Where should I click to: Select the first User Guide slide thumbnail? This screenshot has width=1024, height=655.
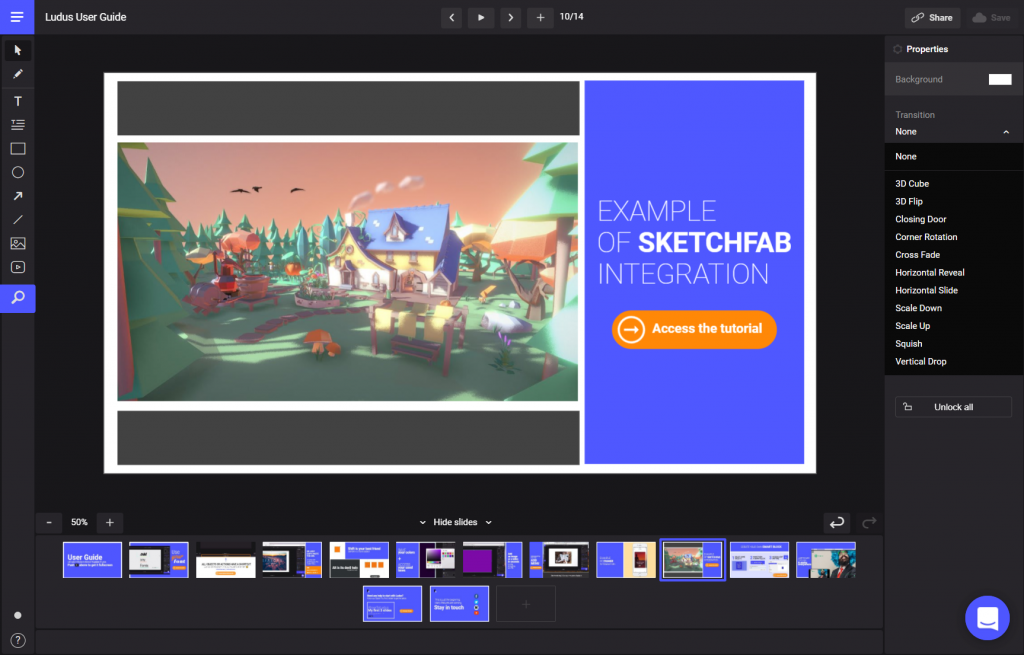(x=92, y=560)
